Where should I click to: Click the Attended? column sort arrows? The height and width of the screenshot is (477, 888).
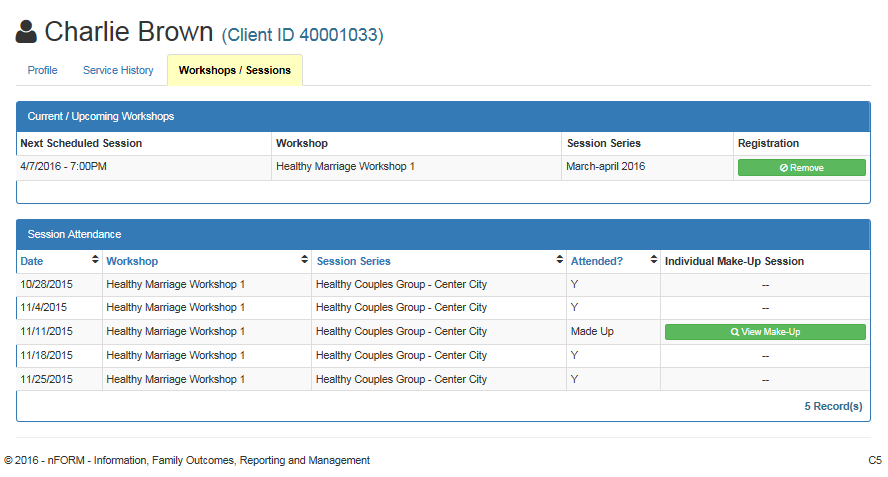point(654,261)
